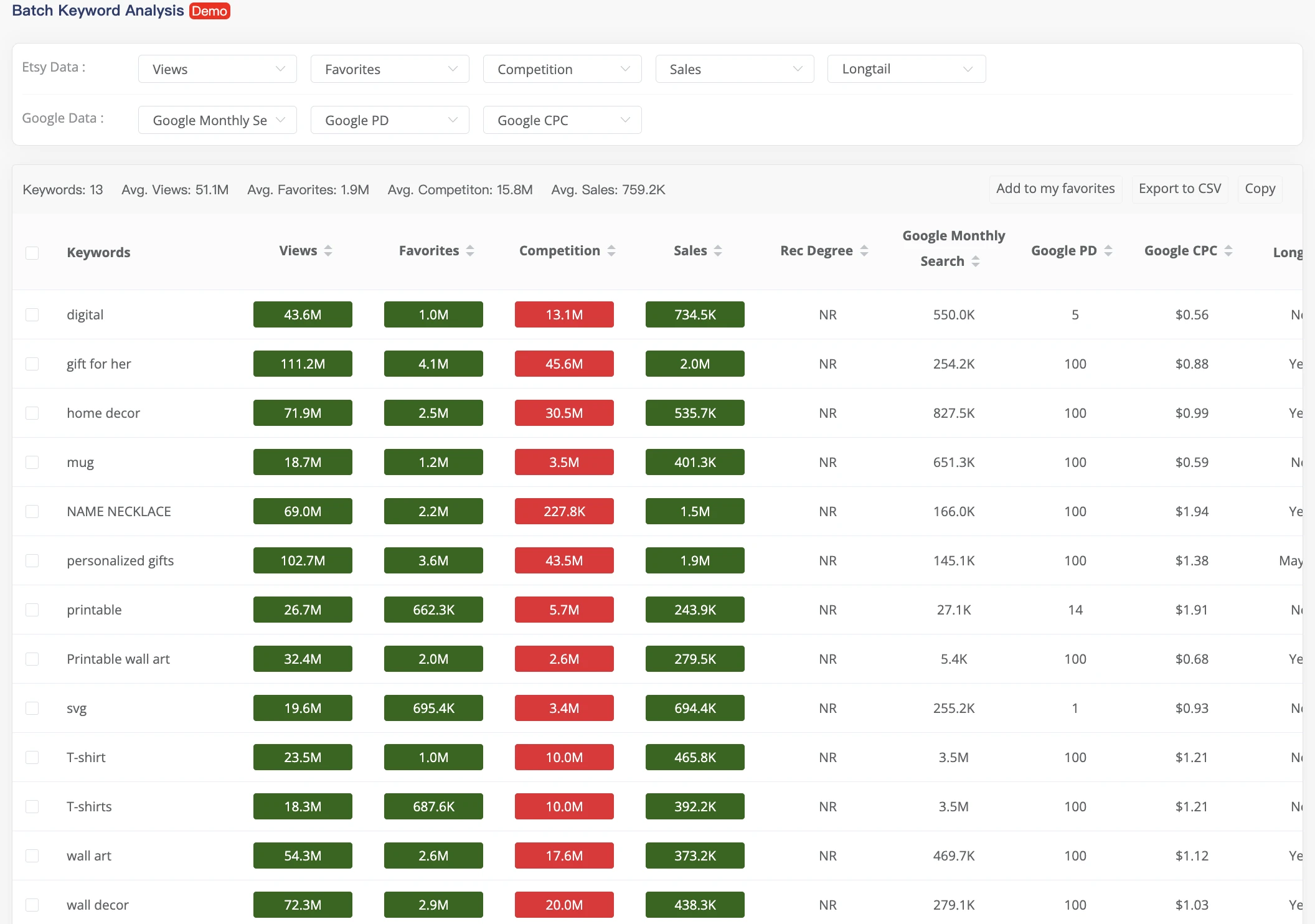Expand the Competition dropdown in Etsy Data
1315x924 pixels.
click(562, 68)
